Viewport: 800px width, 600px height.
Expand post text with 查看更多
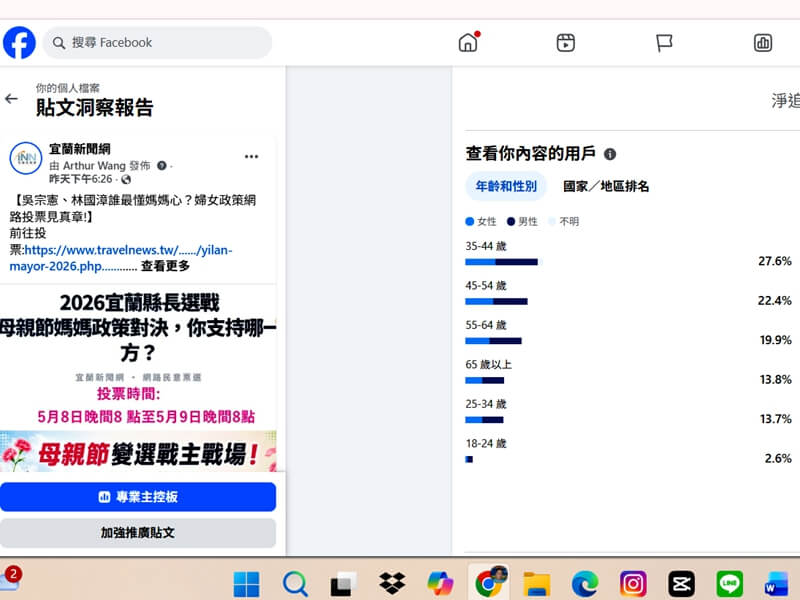[x=165, y=266]
